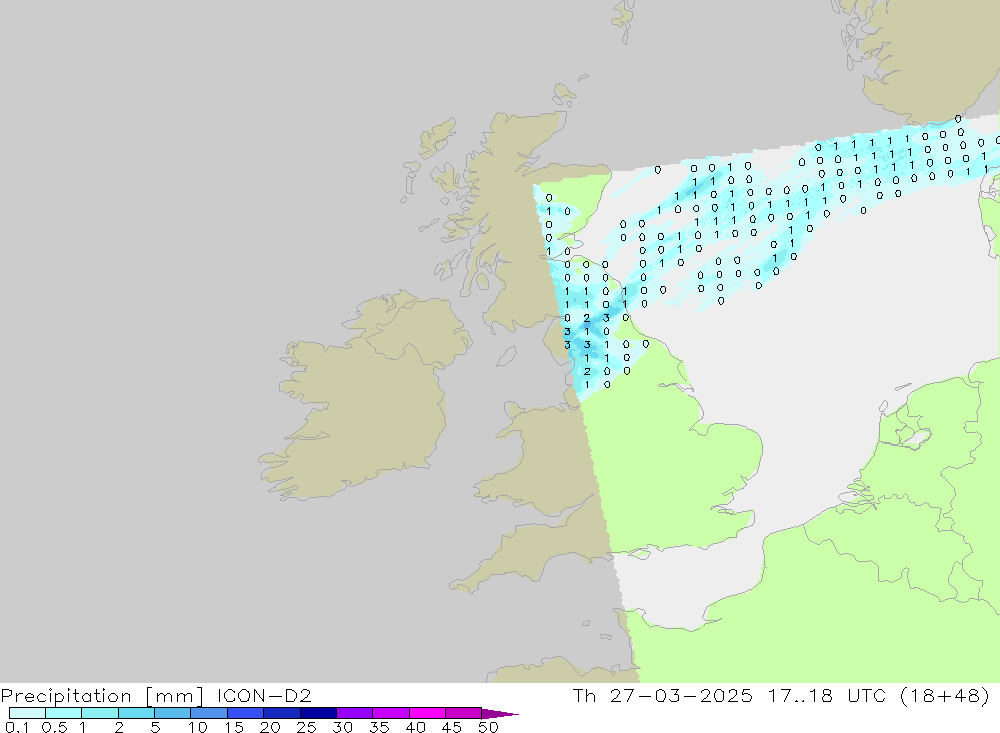
Task: Click the date '27-03-2025'
Action: [681, 695]
